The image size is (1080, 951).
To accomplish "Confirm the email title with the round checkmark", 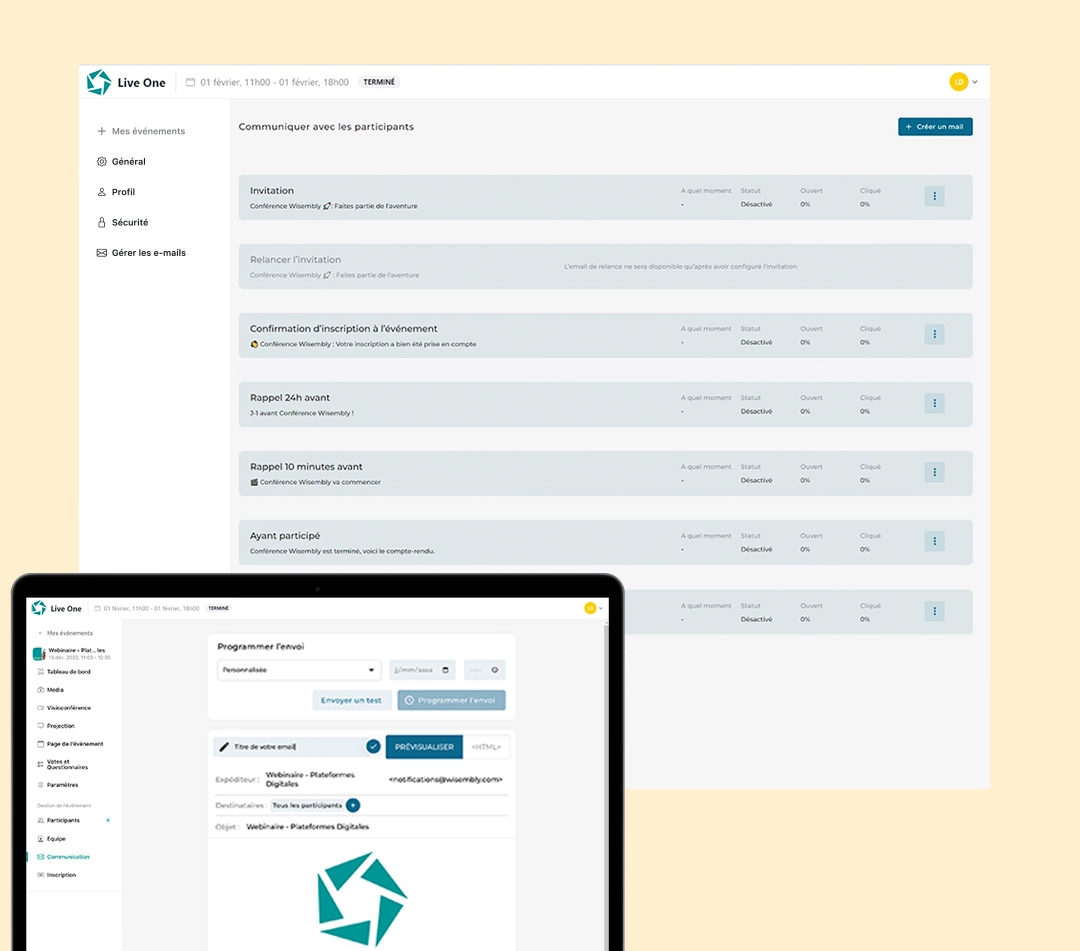I will pos(373,746).
